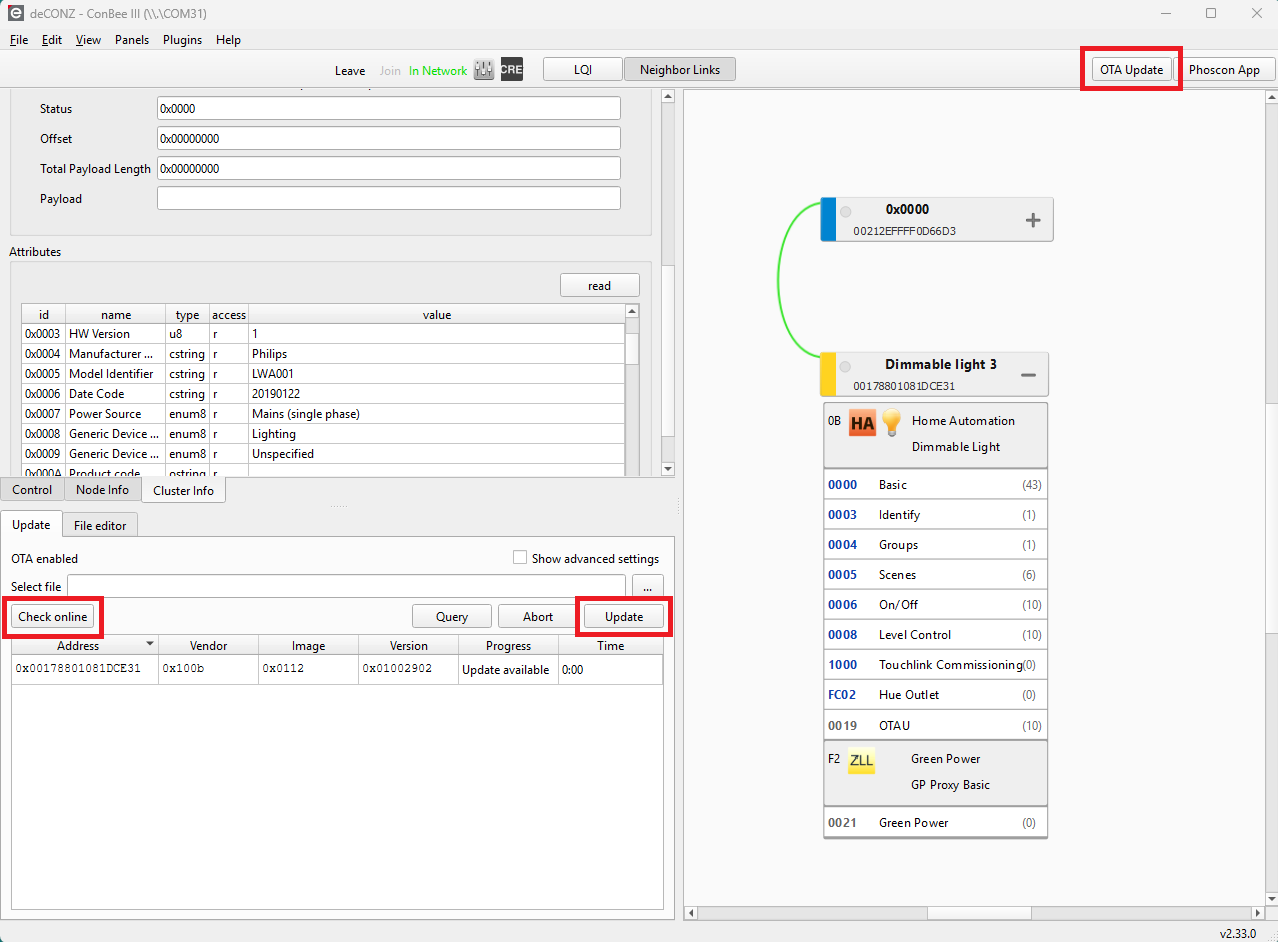The width and height of the screenshot is (1278, 942).
Task: Open the Plugins menu
Action: [x=182, y=40]
